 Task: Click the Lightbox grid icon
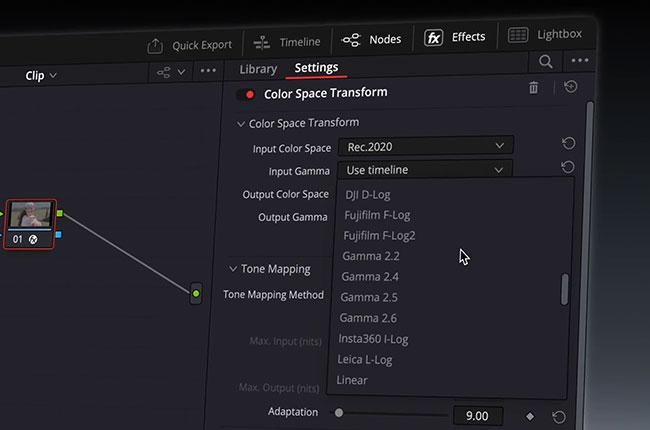[x=518, y=35]
